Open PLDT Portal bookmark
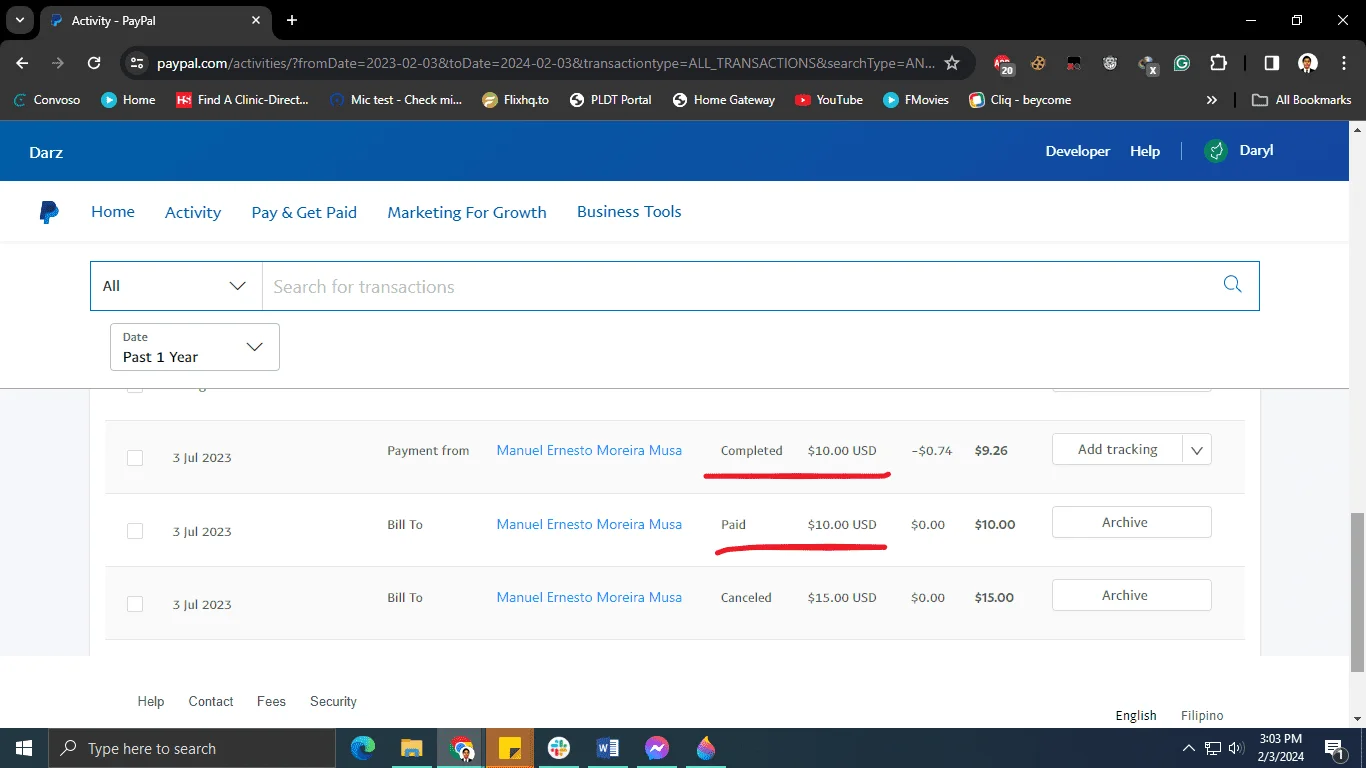Image resolution: width=1366 pixels, height=768 pixels. point(610,100)
